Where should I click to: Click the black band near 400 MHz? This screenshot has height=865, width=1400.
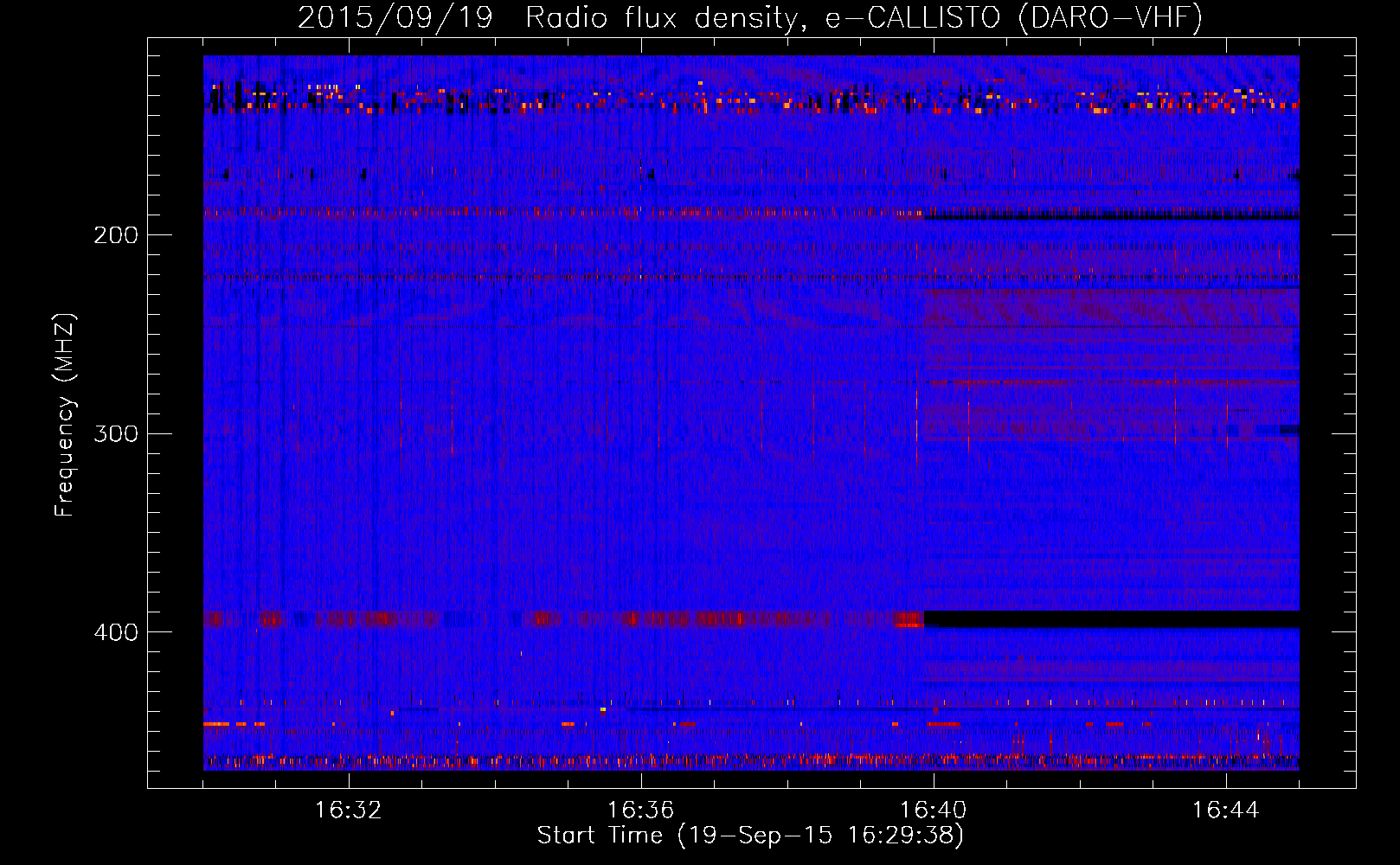pos(1112,619)
